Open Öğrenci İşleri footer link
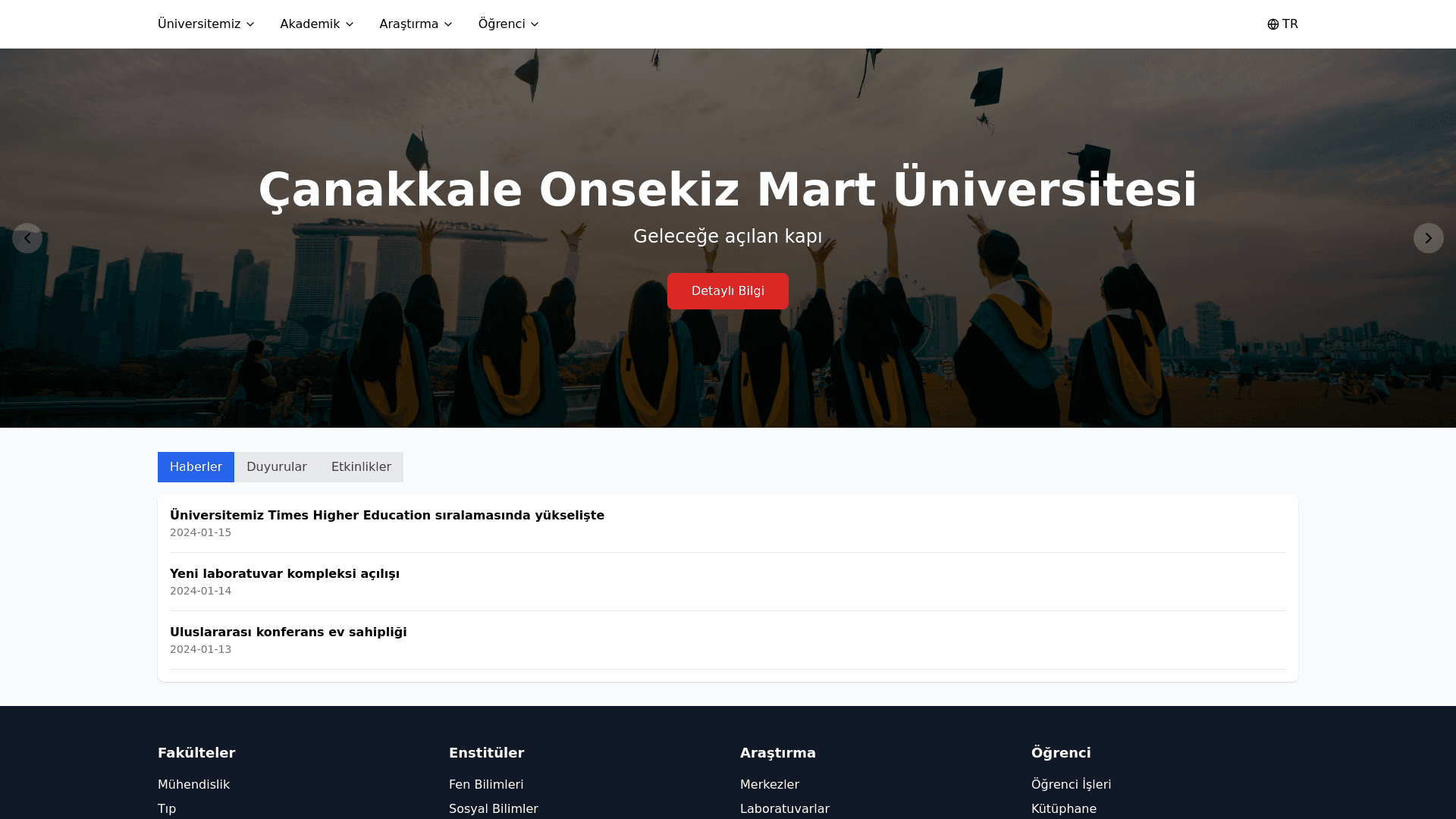The height and width of the screenshot is (819, 1456). [1071, 785]
